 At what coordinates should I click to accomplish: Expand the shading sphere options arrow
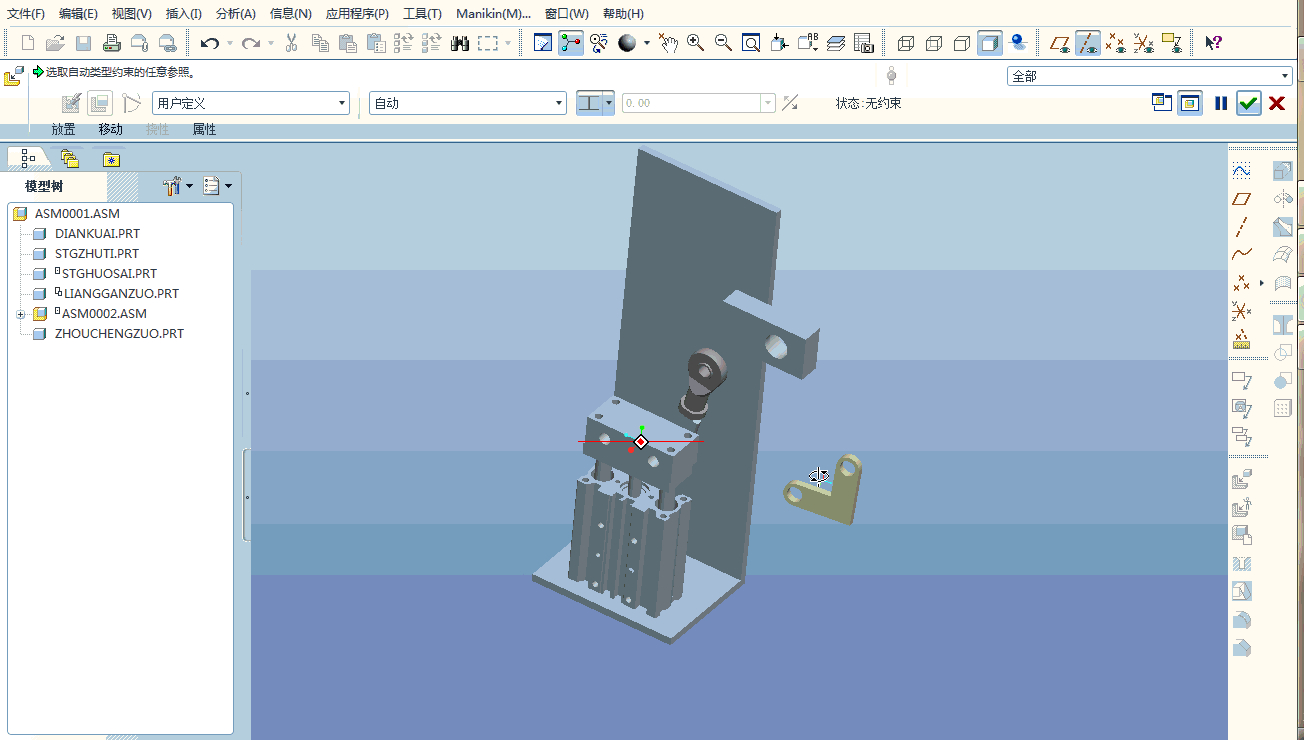pyautogui.click(x=647, y=43)
